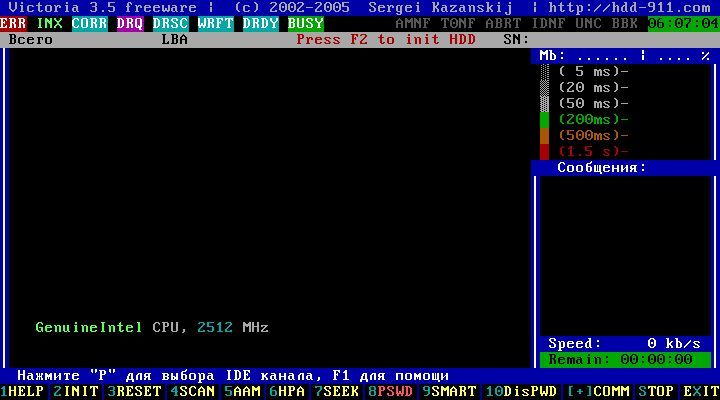Click the "(c) 2002-2005" copyright text
720x400 pixels.
(x=292, y=7)
